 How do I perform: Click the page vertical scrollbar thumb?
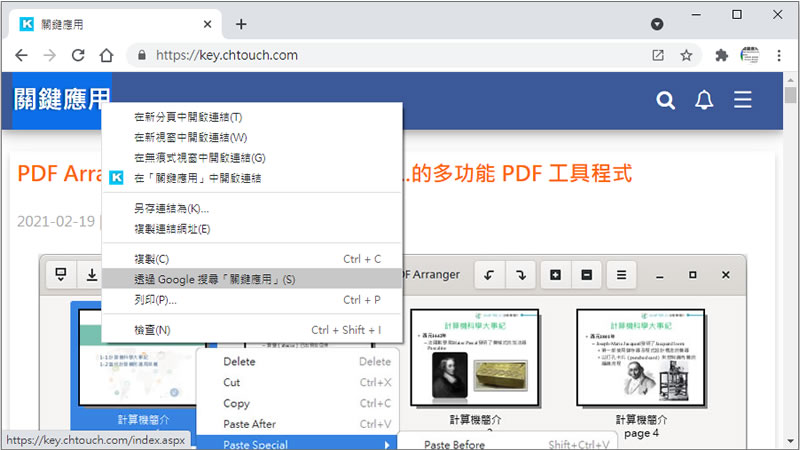click(790, 95)
